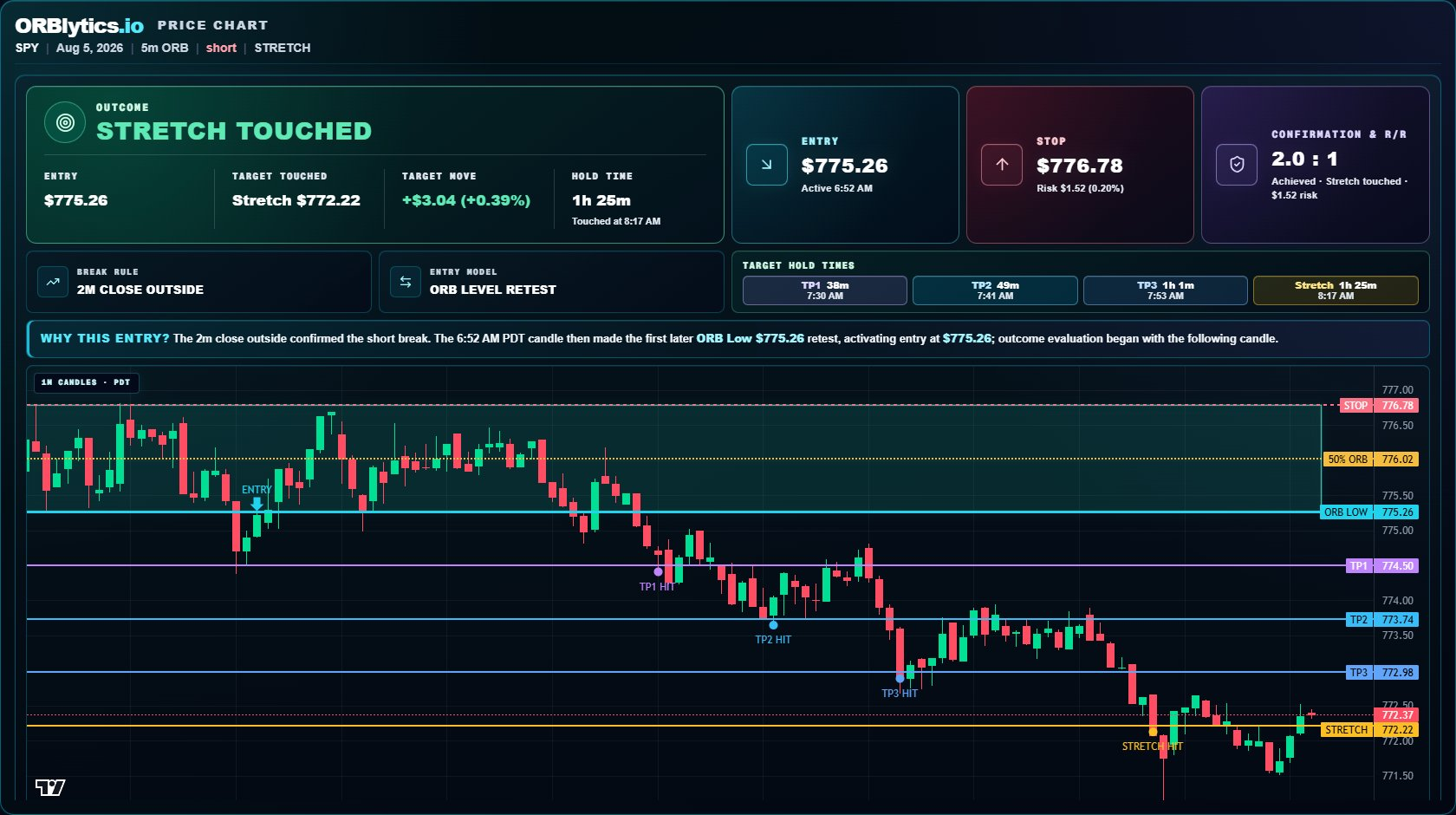Viewport: 1456px width, 815px height.
Task: Click the 1M CANDLES · PDT chart badge
Action: pyautogui.click(x=86, y=382)
